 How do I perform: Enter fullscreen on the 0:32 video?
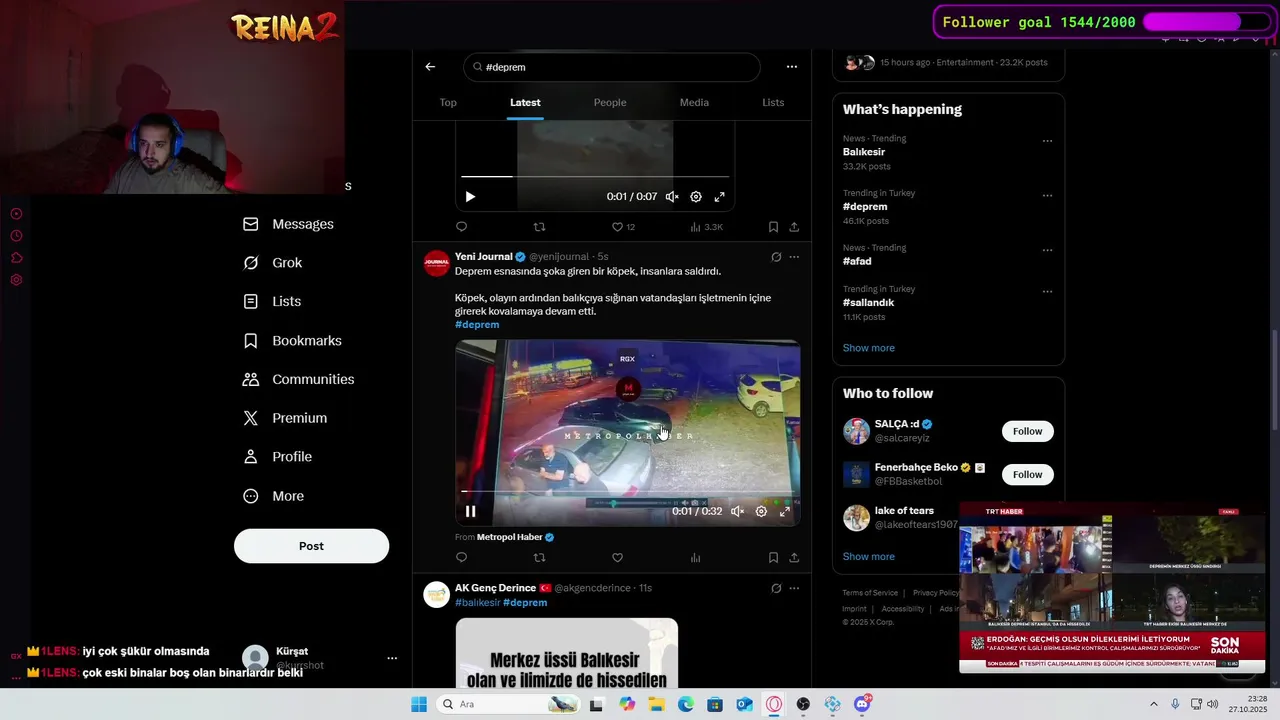coord(785,511)
